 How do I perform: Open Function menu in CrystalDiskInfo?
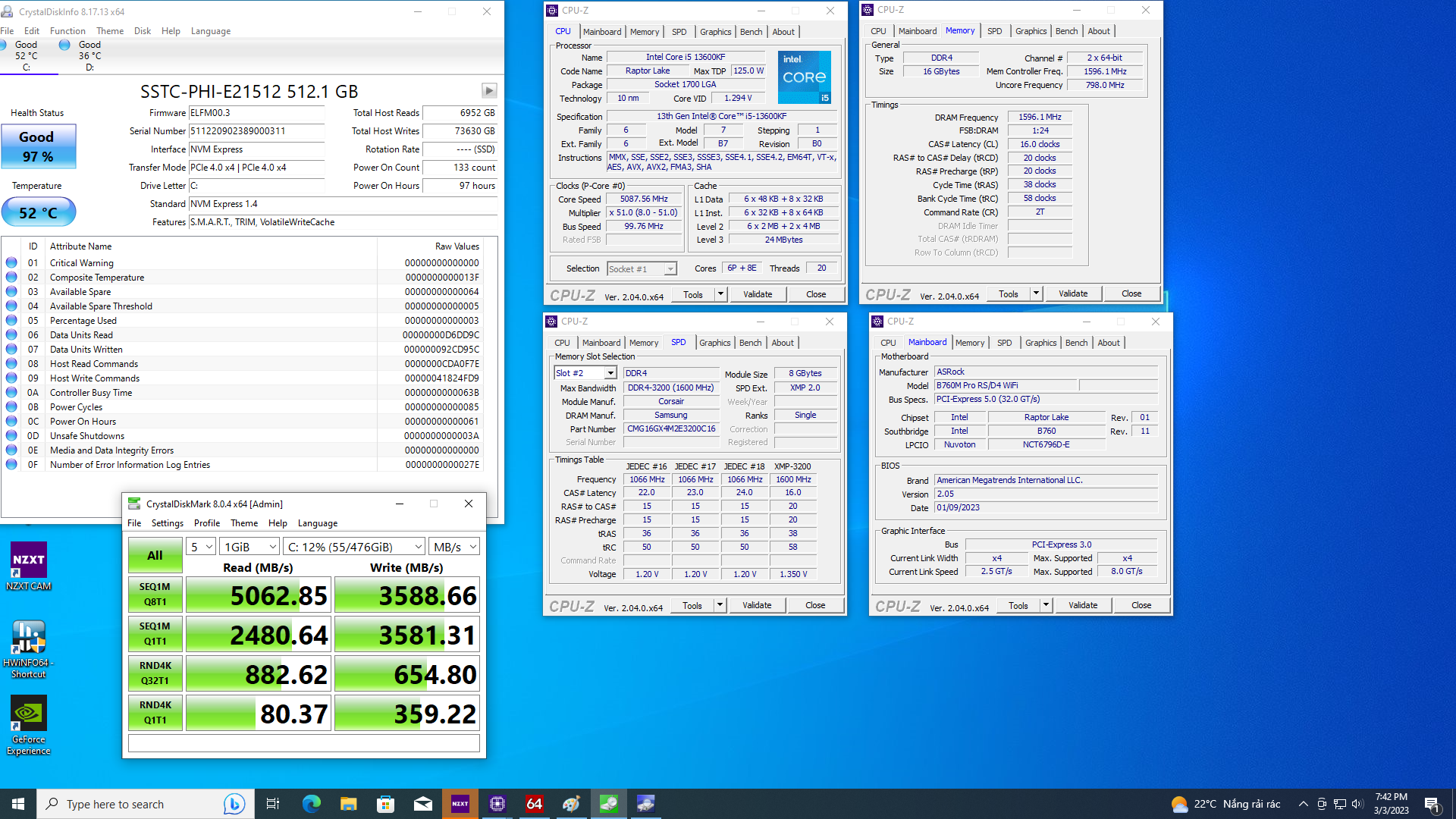tap(67, 31)
